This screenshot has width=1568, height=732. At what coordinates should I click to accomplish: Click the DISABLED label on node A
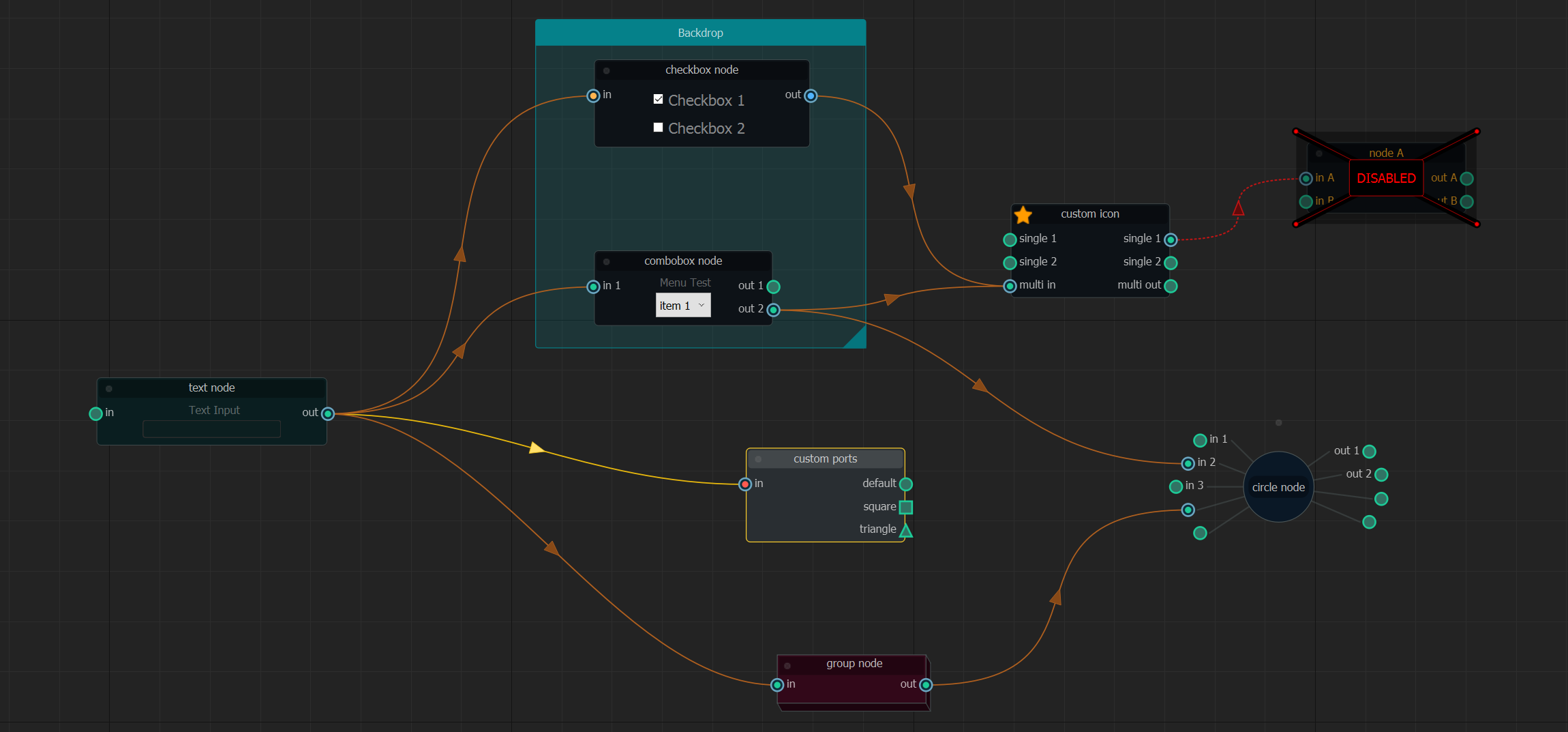click(1386, 179)
